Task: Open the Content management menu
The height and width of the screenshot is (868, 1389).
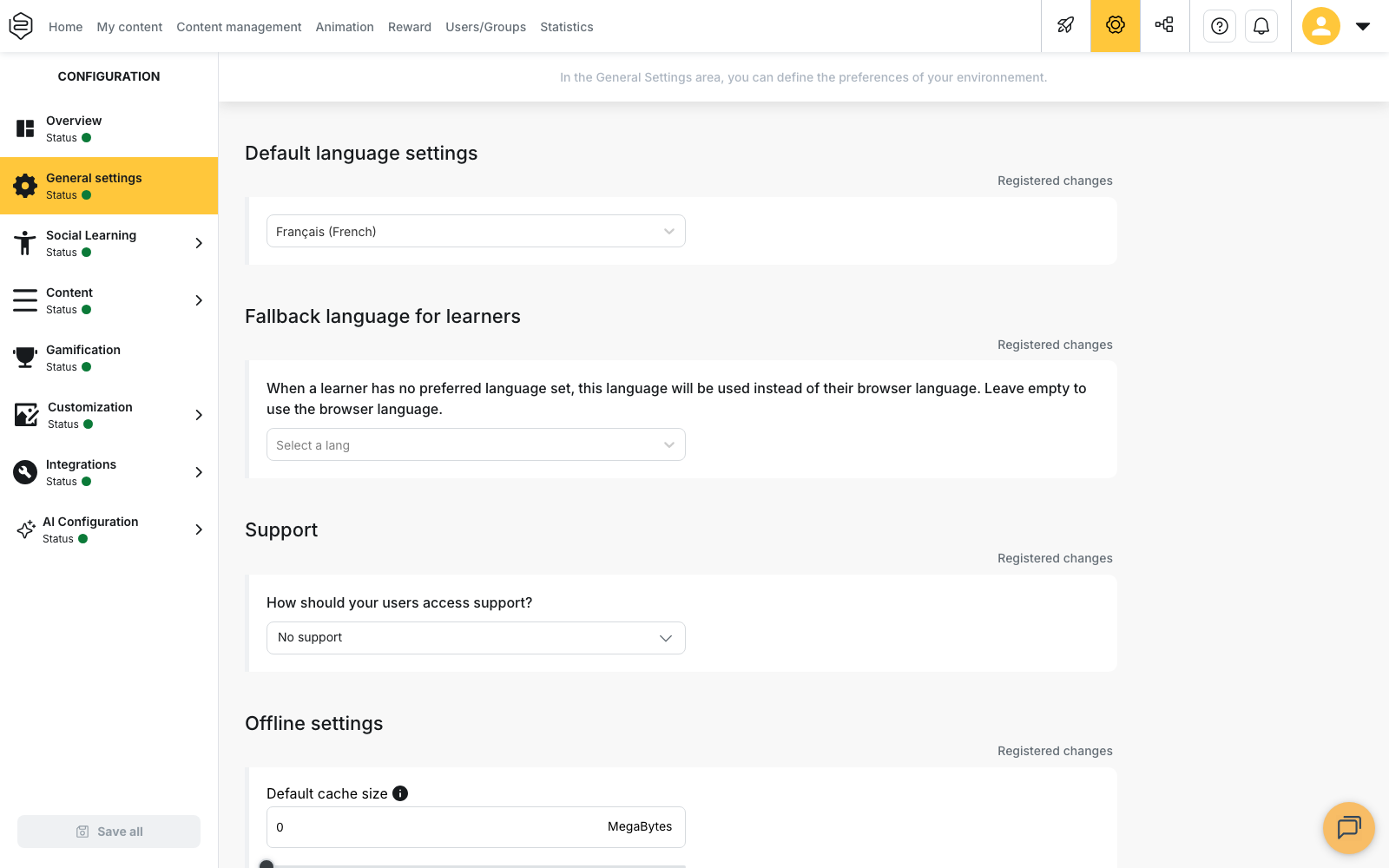Action: coord(239,27)
